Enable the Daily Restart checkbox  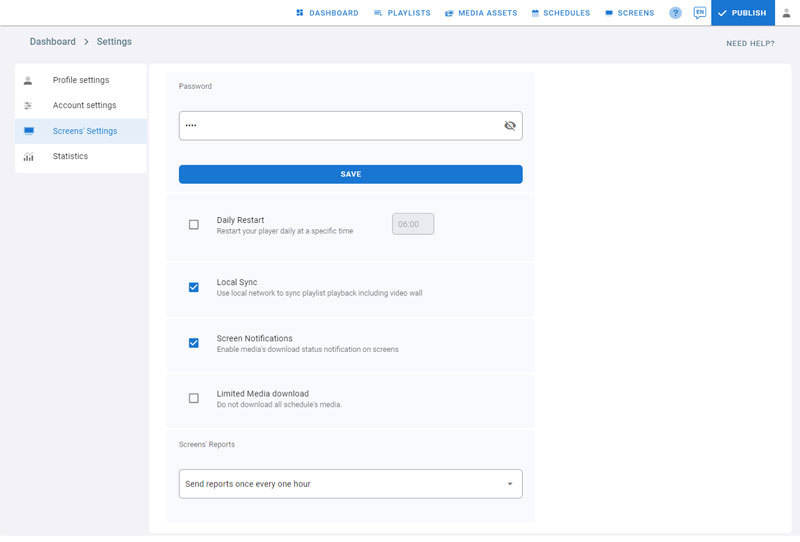click(x=194, y=225)
